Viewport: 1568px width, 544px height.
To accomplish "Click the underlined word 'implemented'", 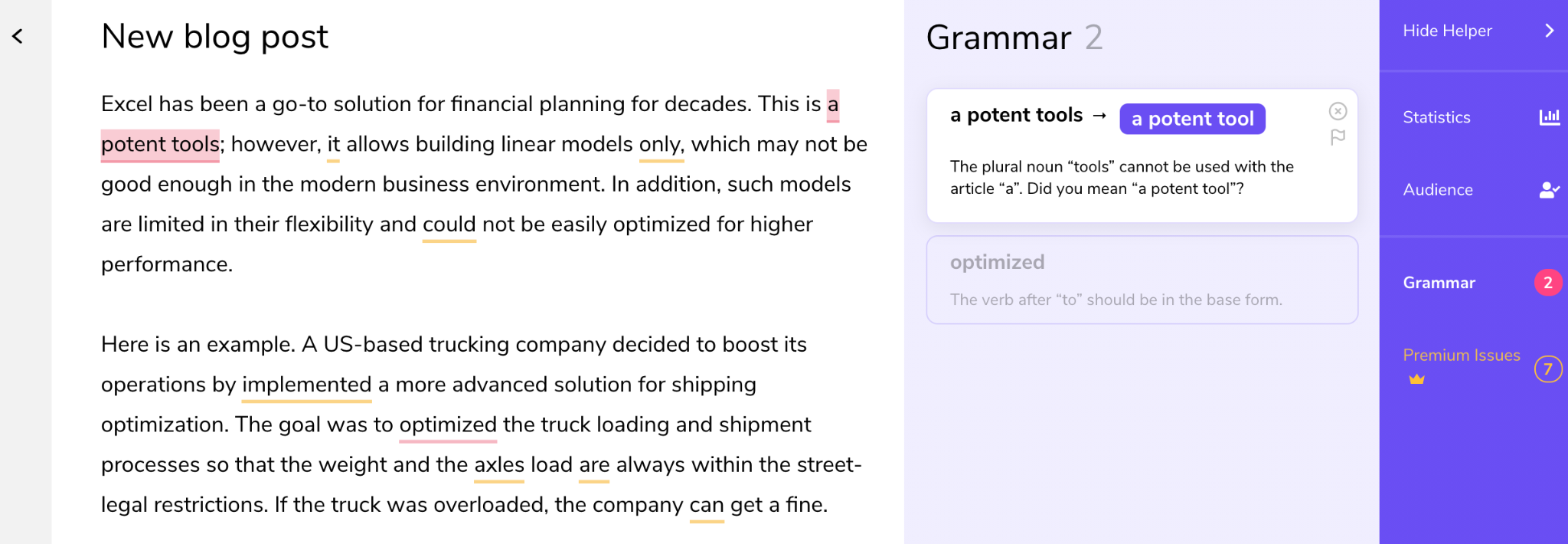I will (306, 385).
